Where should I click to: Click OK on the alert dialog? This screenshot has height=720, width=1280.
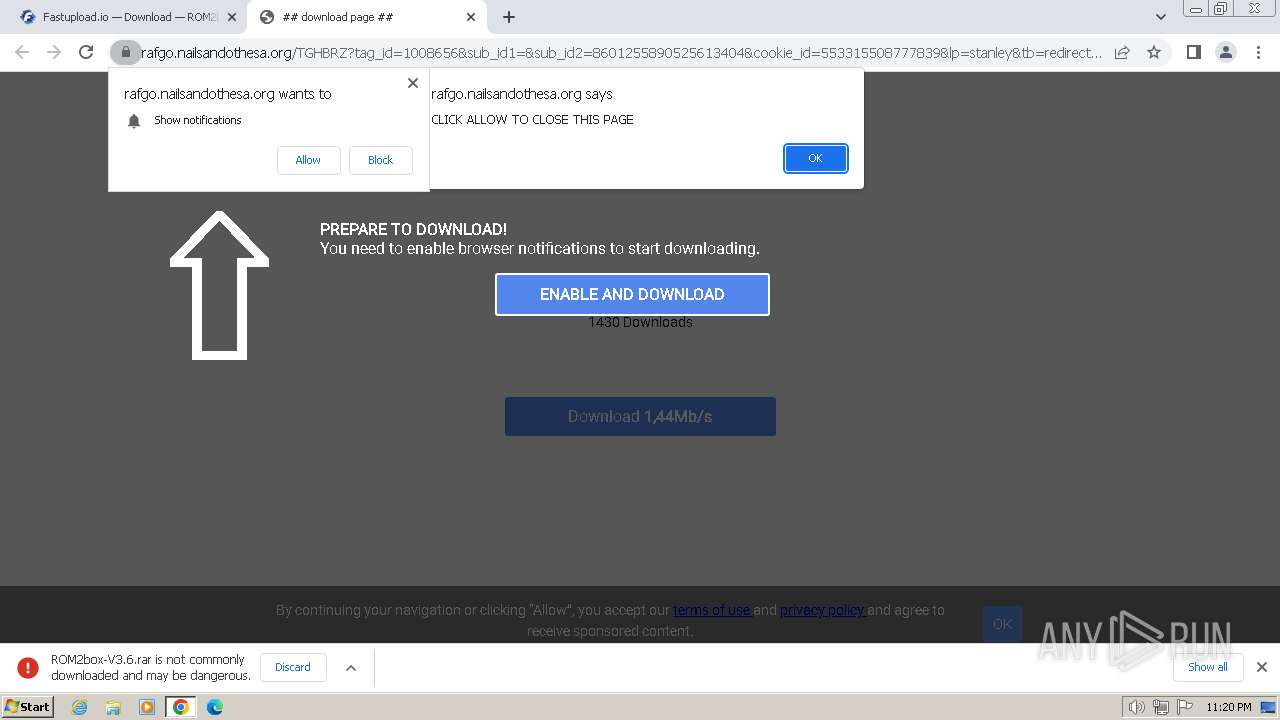(x=815, y=158)
